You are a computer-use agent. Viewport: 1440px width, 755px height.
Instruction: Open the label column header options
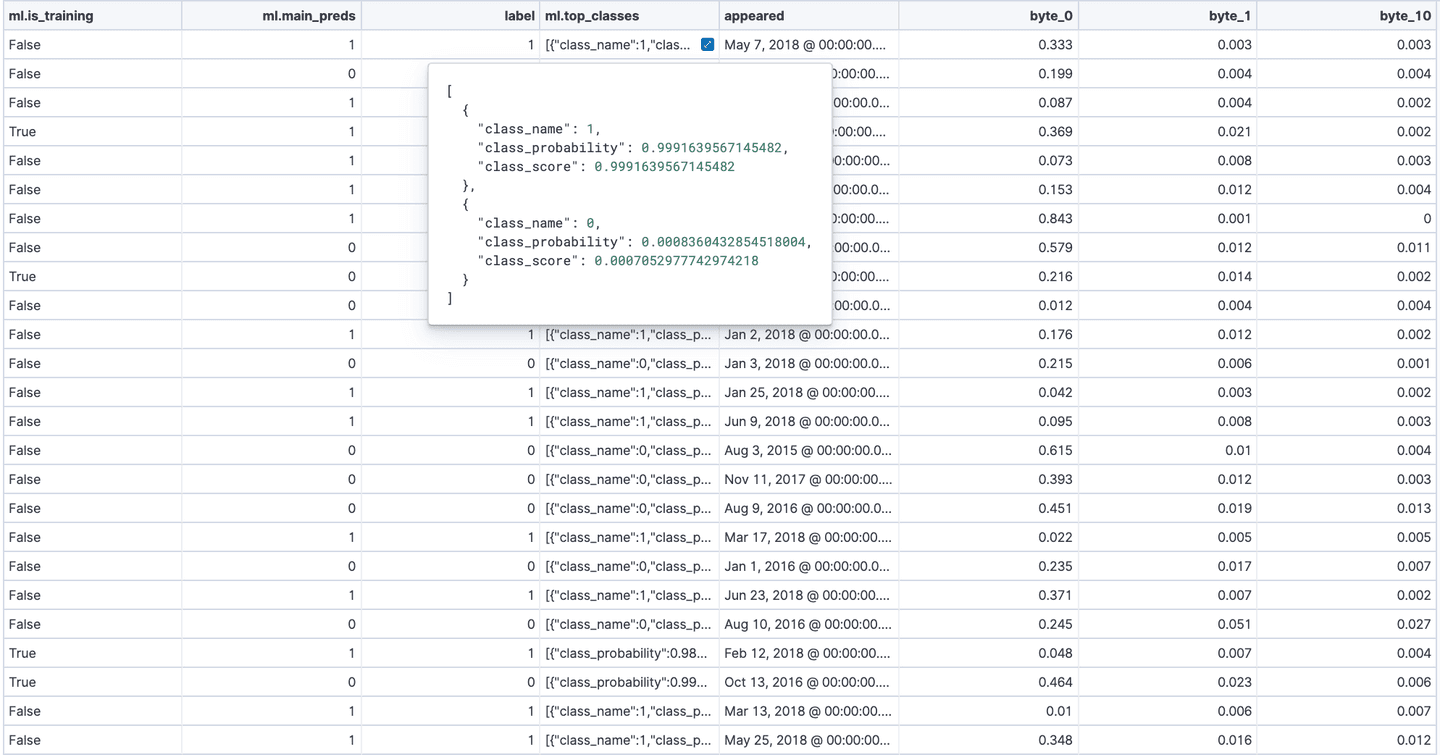519,15
